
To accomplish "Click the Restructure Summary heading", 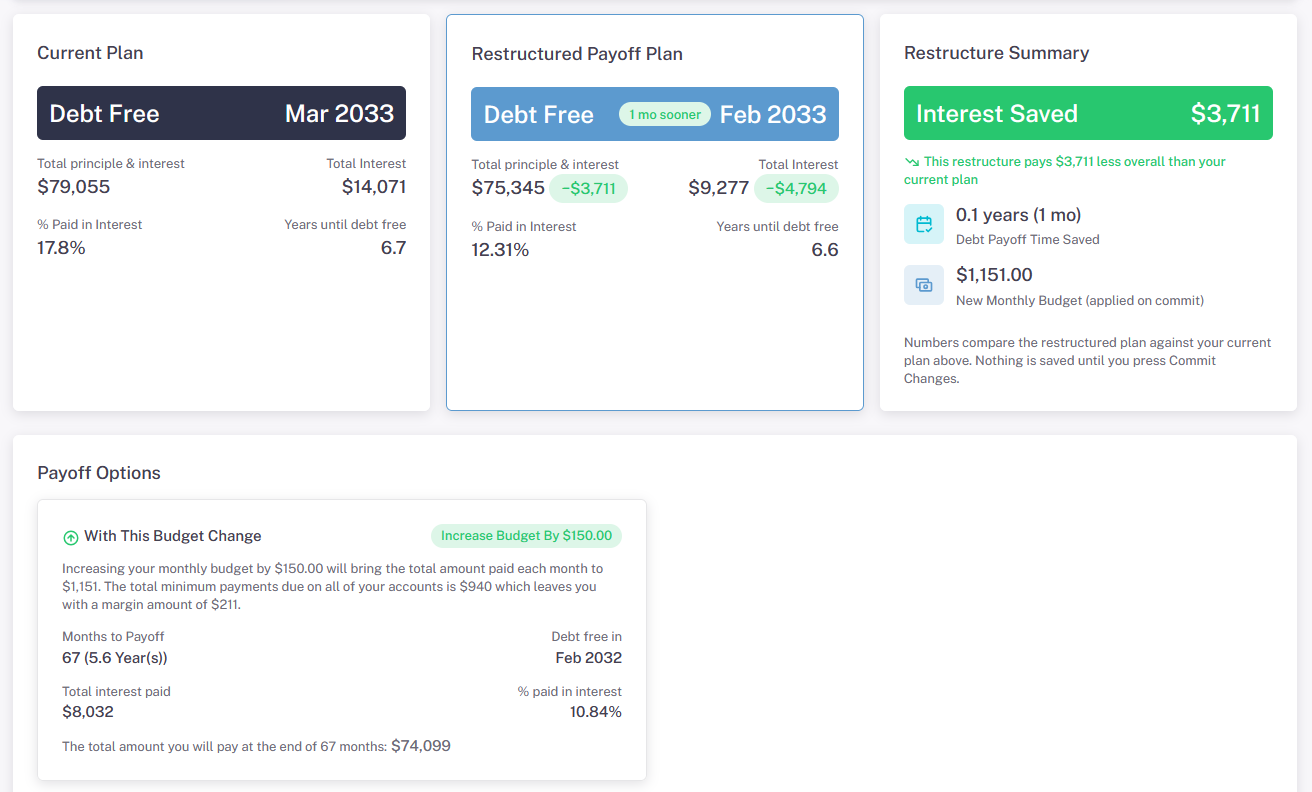I will point(996,53).
